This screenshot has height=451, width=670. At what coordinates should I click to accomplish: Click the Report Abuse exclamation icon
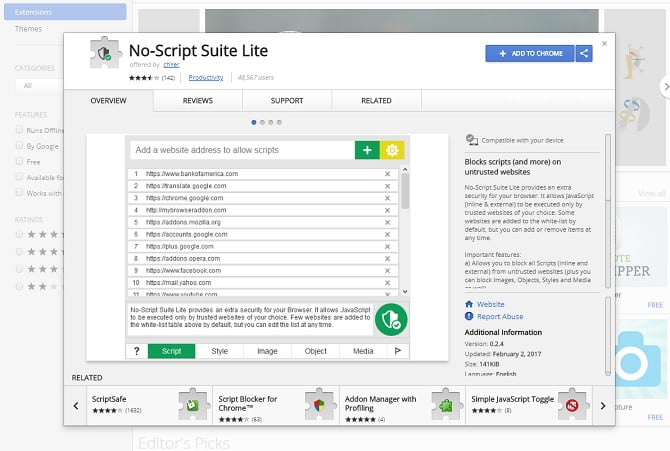(469, 316)
